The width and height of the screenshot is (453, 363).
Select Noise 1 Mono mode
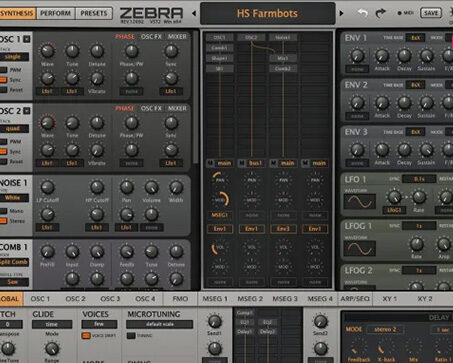(x=3, y=211)
